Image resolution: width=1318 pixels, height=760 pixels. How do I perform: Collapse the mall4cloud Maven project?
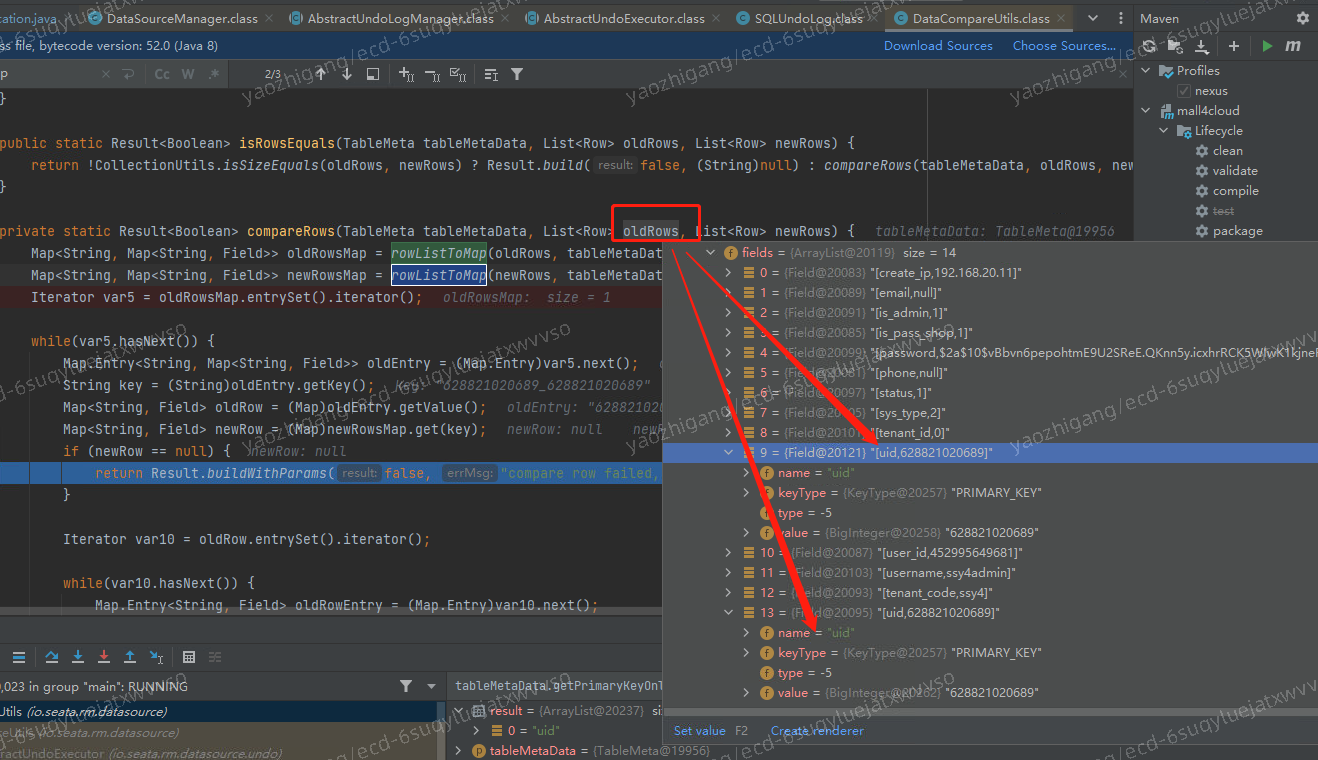1147,111
